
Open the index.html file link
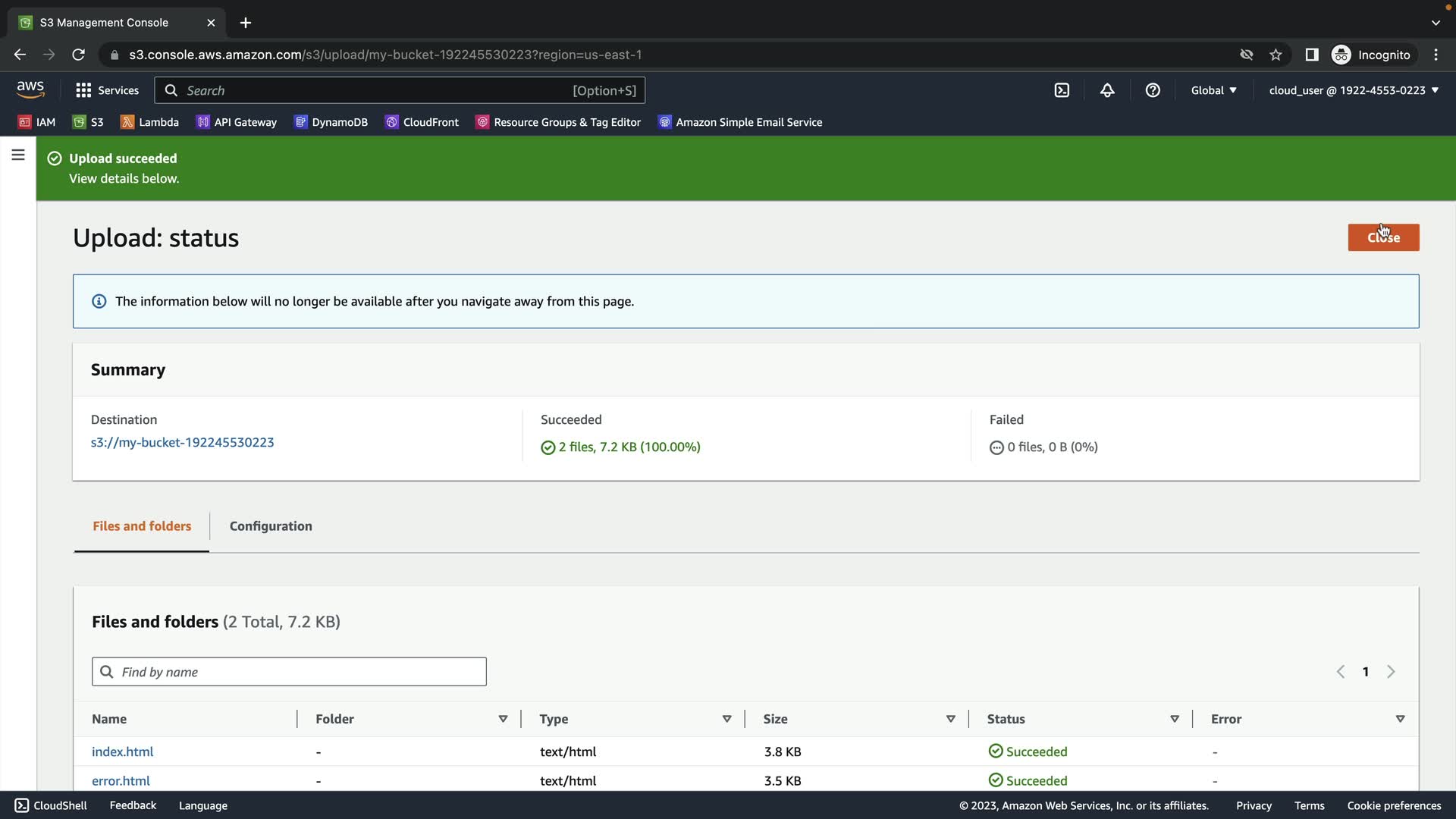tap(122, 752)
